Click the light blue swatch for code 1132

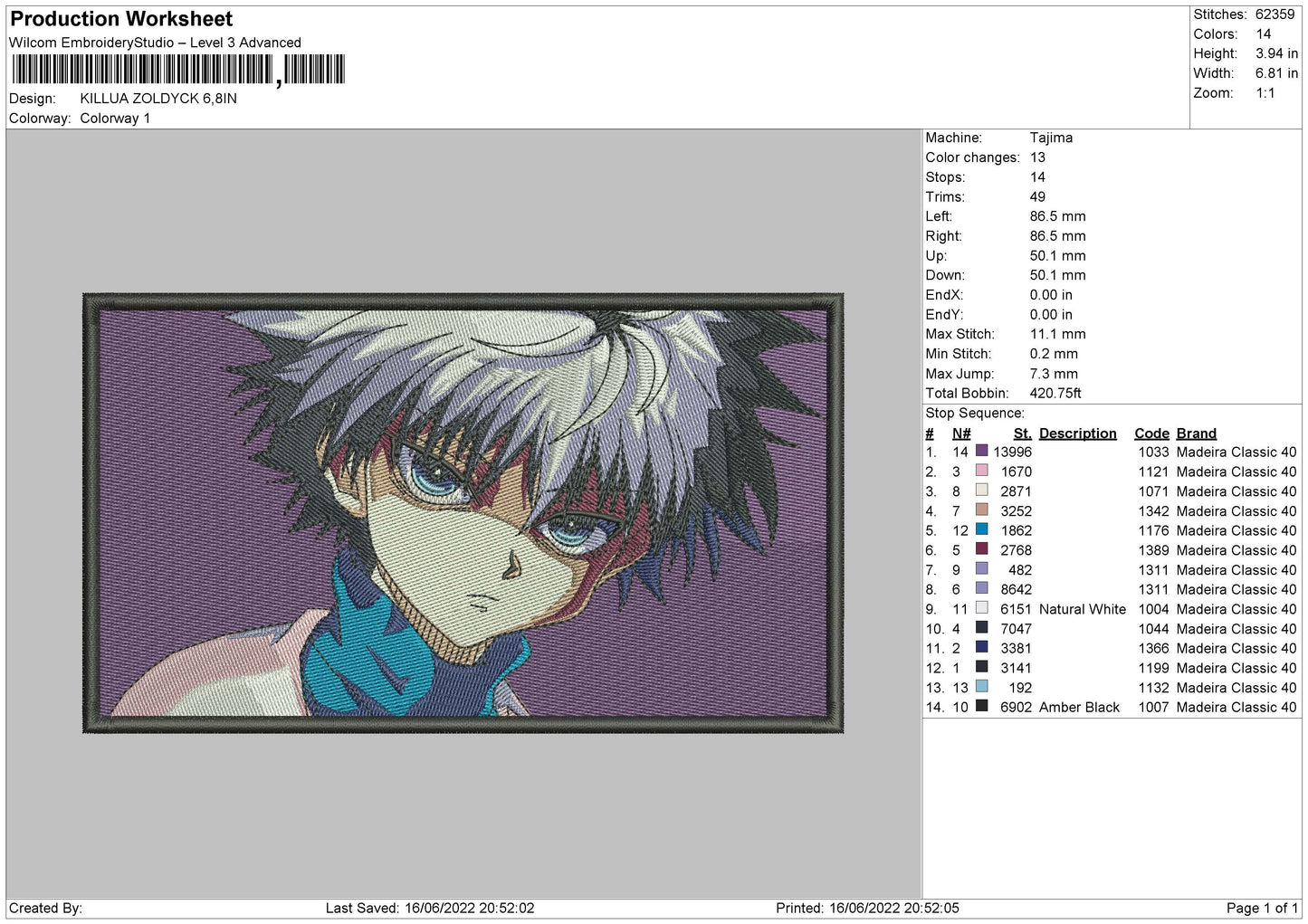pyautogui.click(x=981, y=687)
